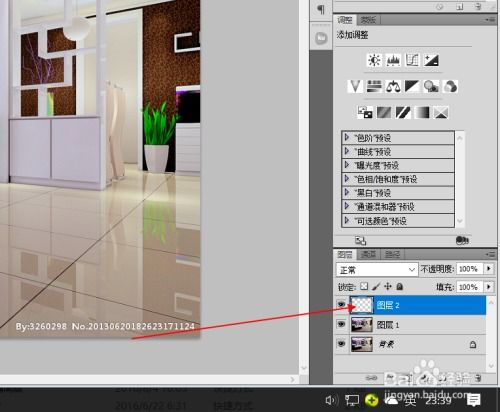Switch to the 蒙版 tab
This screenshot has width=500, height=412.
[x=368, y=20]
